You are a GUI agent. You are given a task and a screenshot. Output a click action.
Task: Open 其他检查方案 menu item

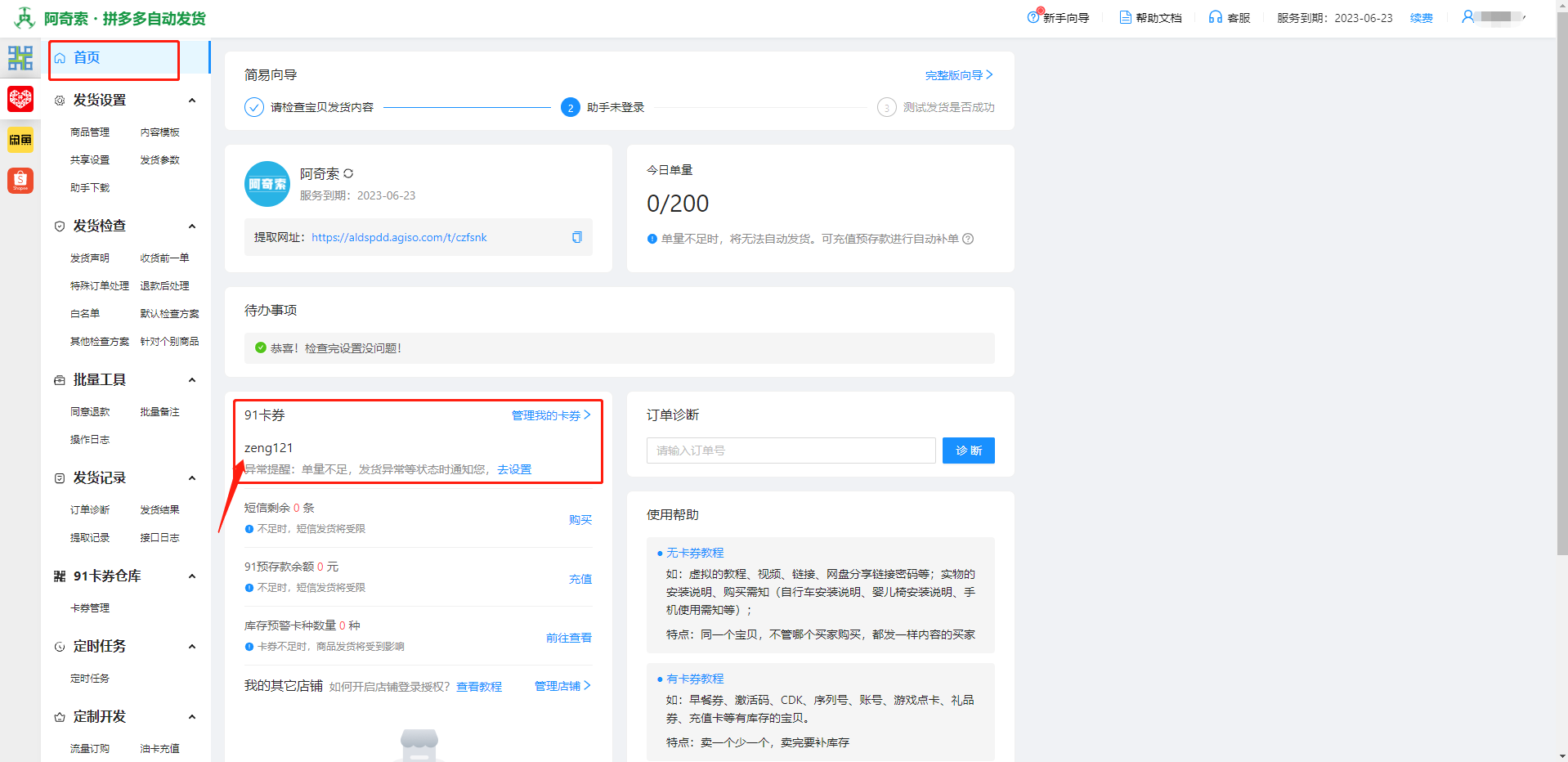pos(100,341)
